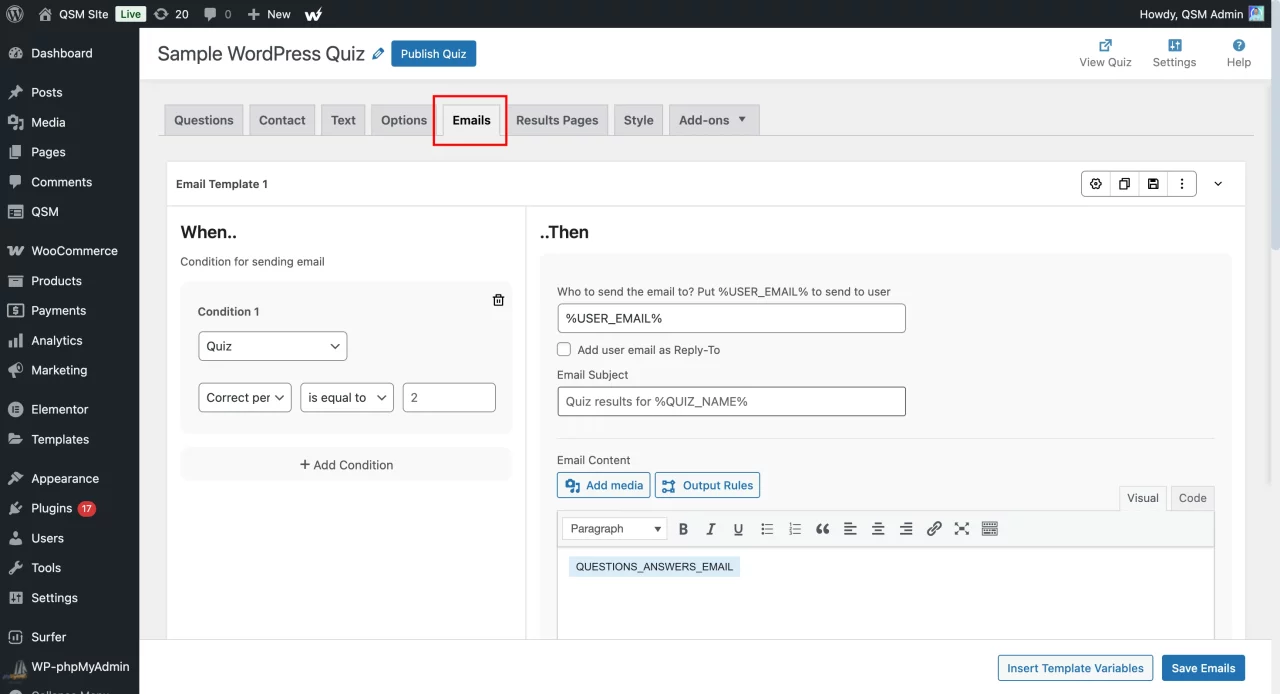
Task: Delete Condition 1 with trash icon
Action: click(x=498, y=300)
